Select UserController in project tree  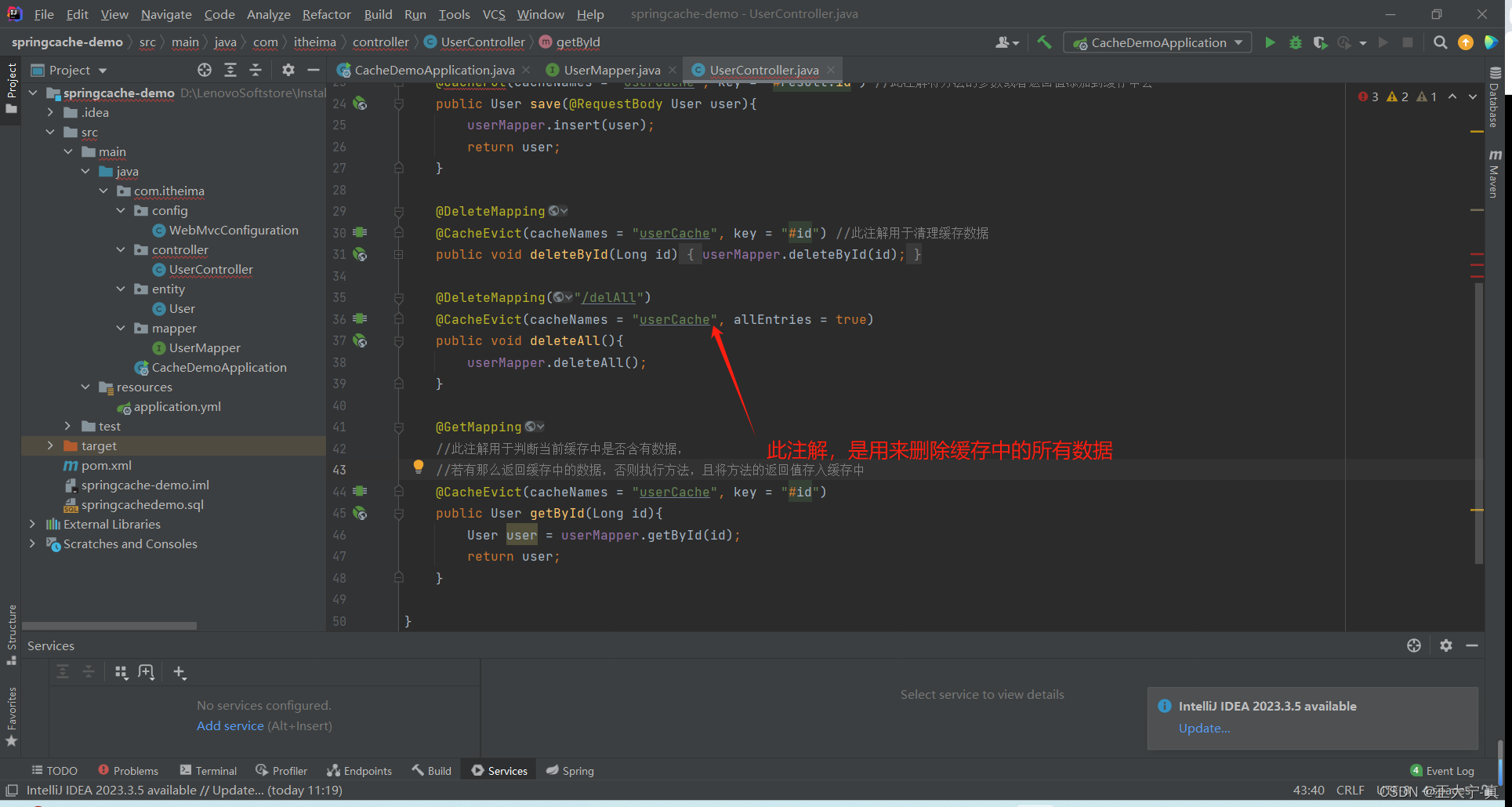click(x=211, y=269)
